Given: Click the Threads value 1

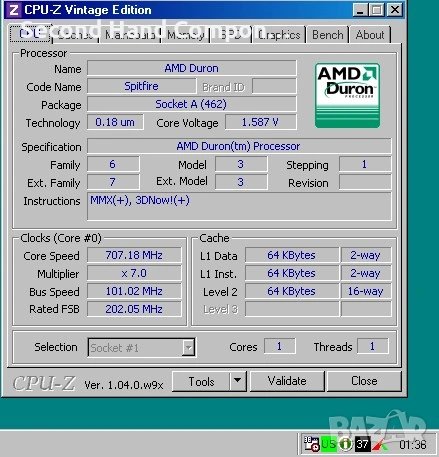Looking at the screenshot, I should click(372, 346).
